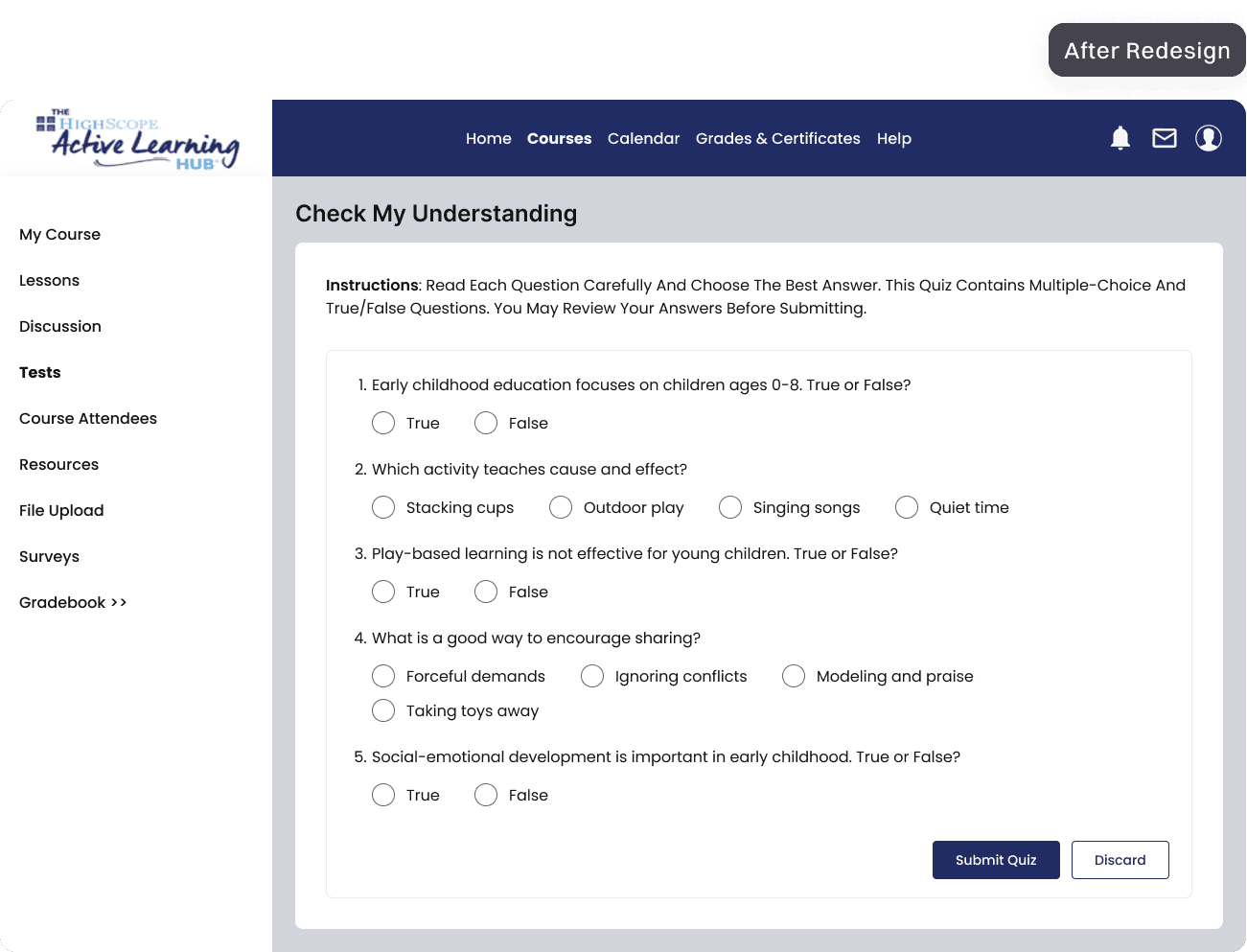The image size is (1247, 952).
Task: Open Courses in top navigation
Action: click(x=560, y=138)
